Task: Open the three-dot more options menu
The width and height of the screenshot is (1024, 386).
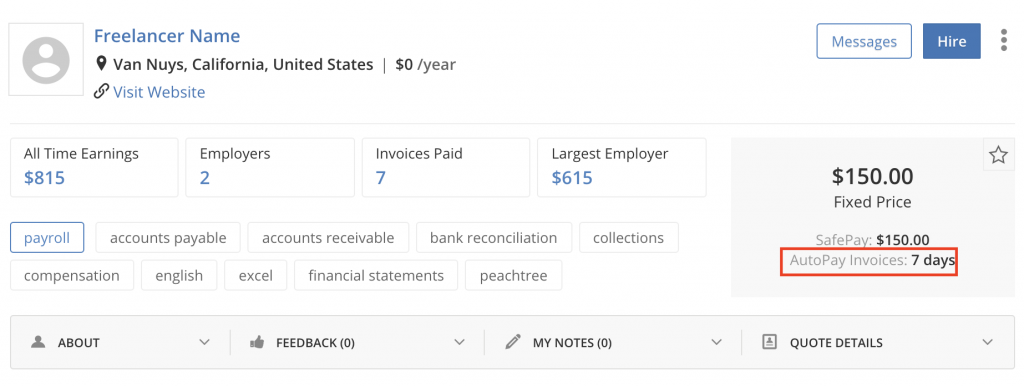Action: click(x=1004, y=40)
